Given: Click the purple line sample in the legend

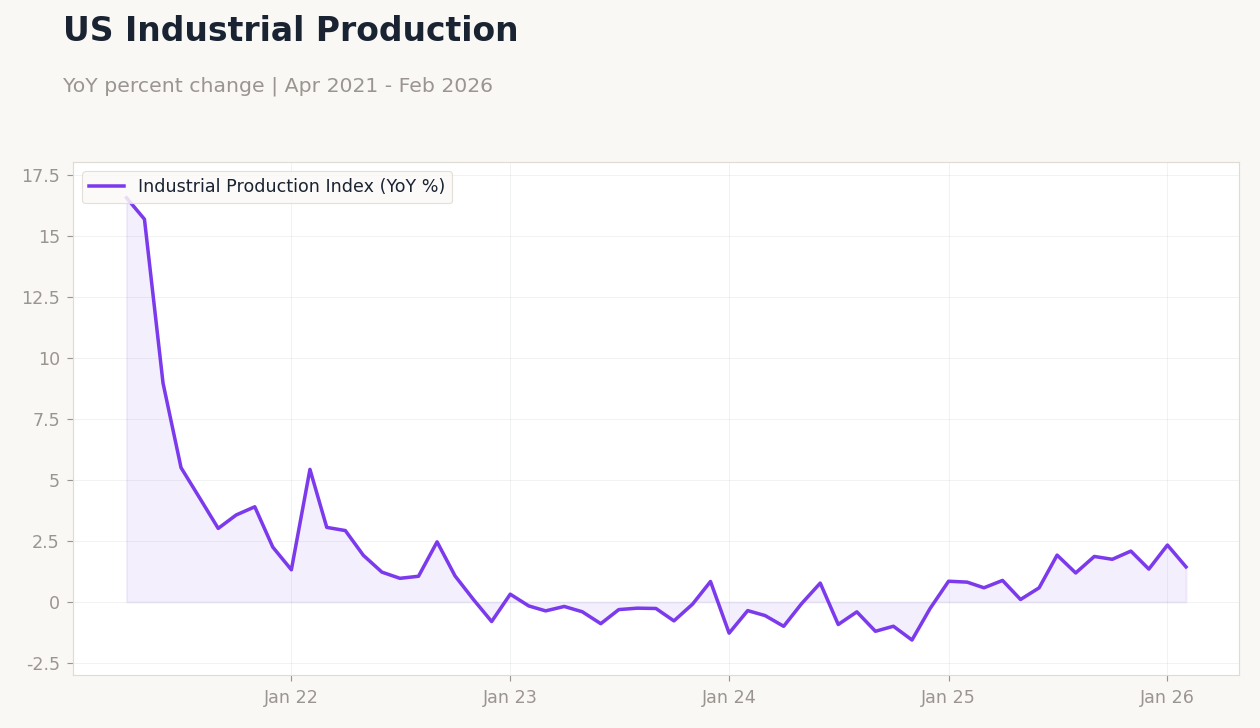Looking at the screenshot, I should coord(107,187).
